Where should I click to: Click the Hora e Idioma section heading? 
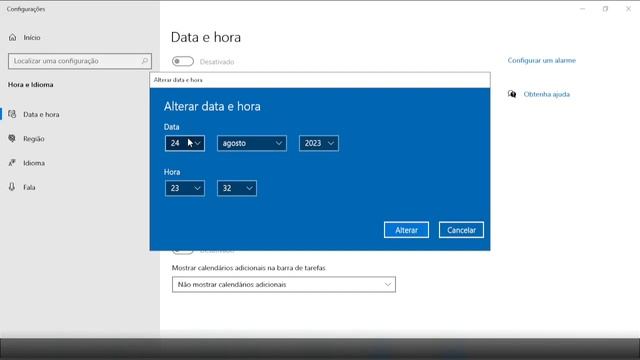click(31, 84)
